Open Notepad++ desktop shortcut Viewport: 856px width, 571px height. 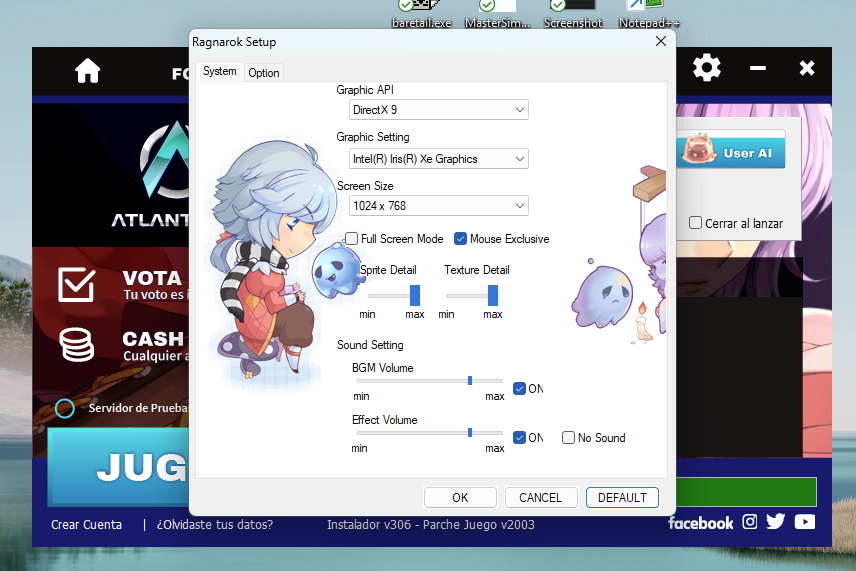[x=649, y=15]
